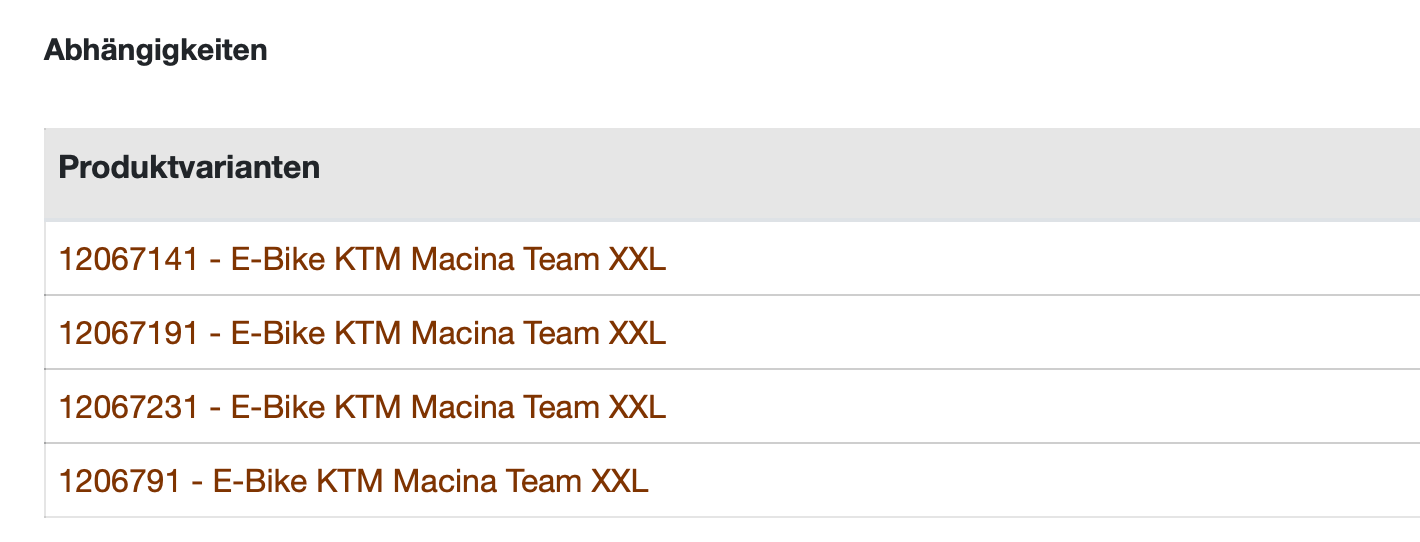
Task: Select the article number 12067231 text
Action: coord(128,407)
